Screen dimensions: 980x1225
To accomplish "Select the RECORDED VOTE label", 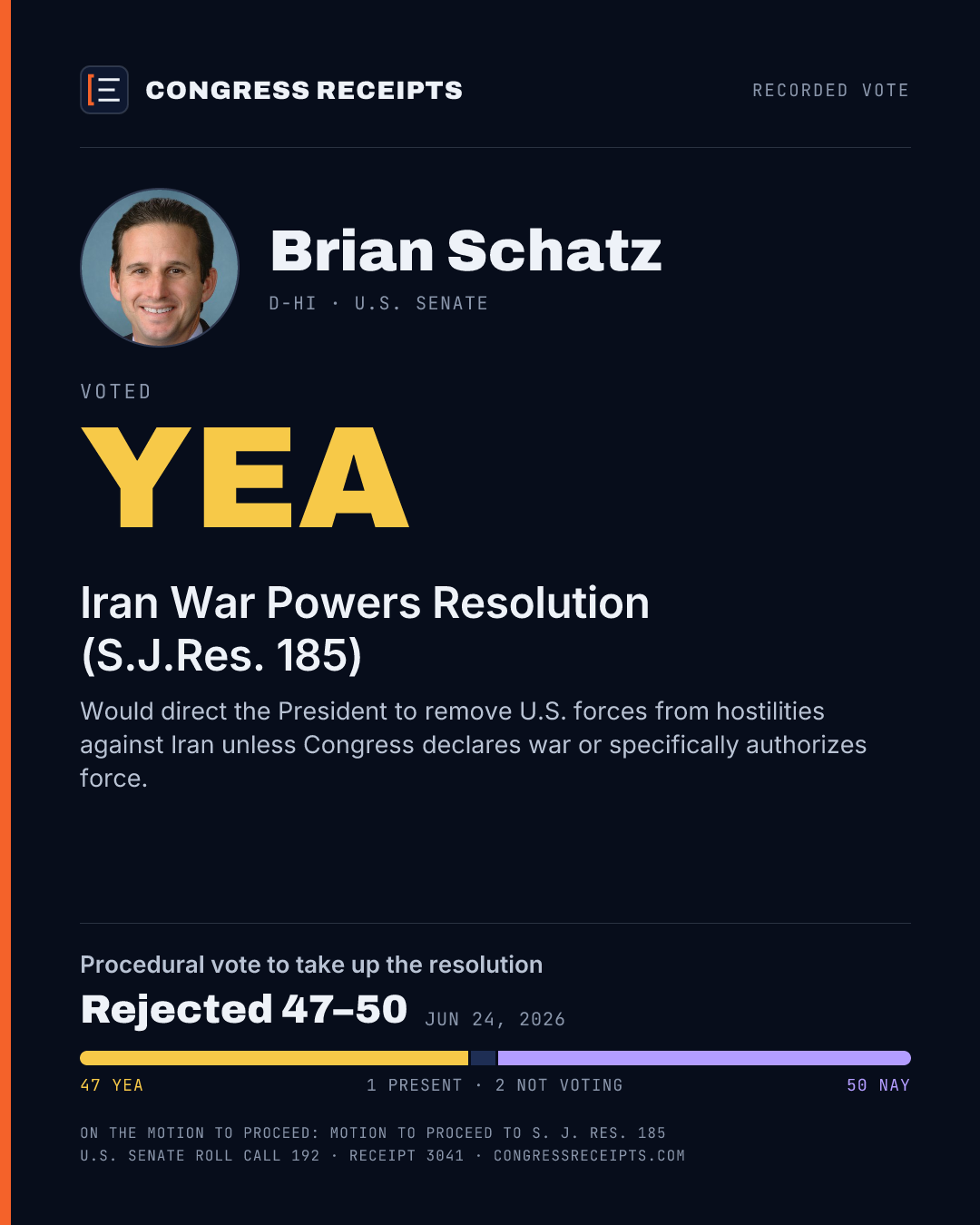I will [830, 90].
